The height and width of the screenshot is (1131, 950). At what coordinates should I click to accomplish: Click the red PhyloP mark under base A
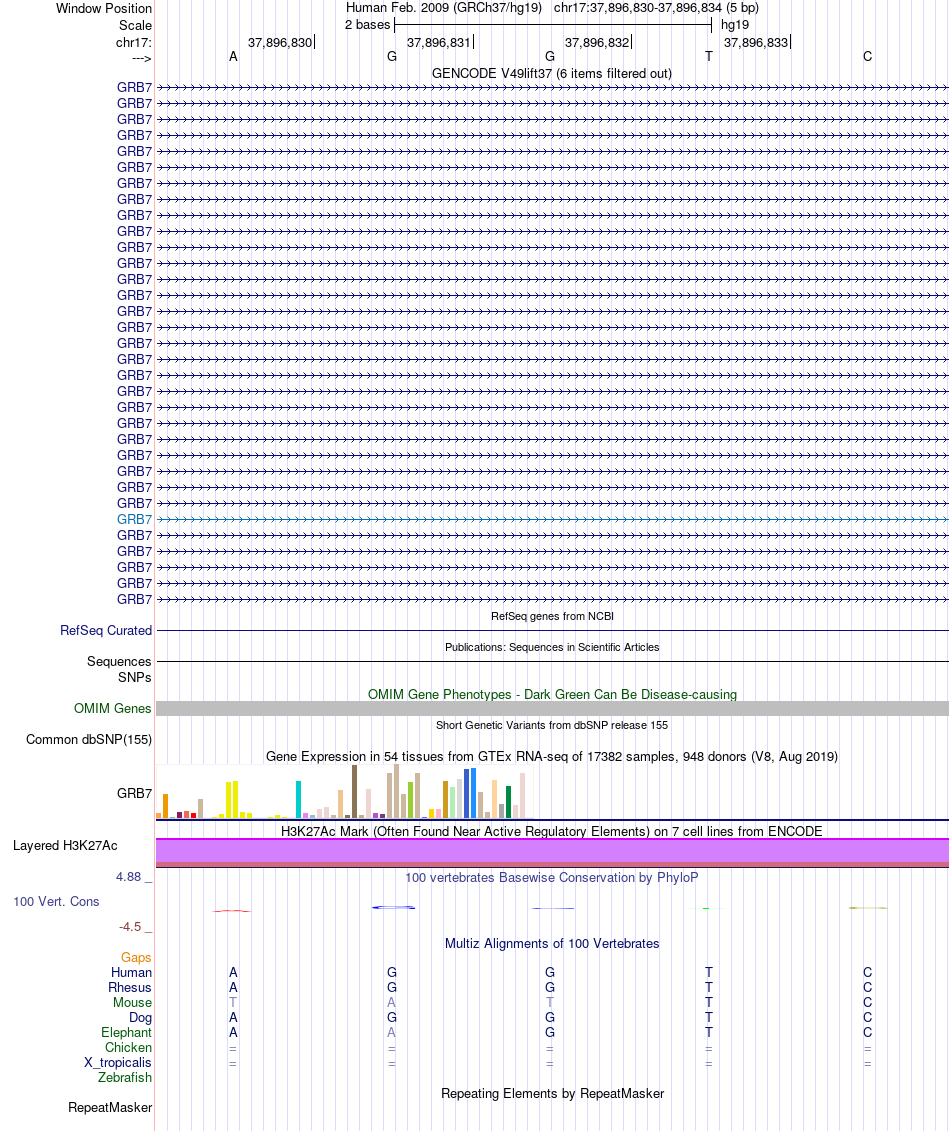[232, 911]
